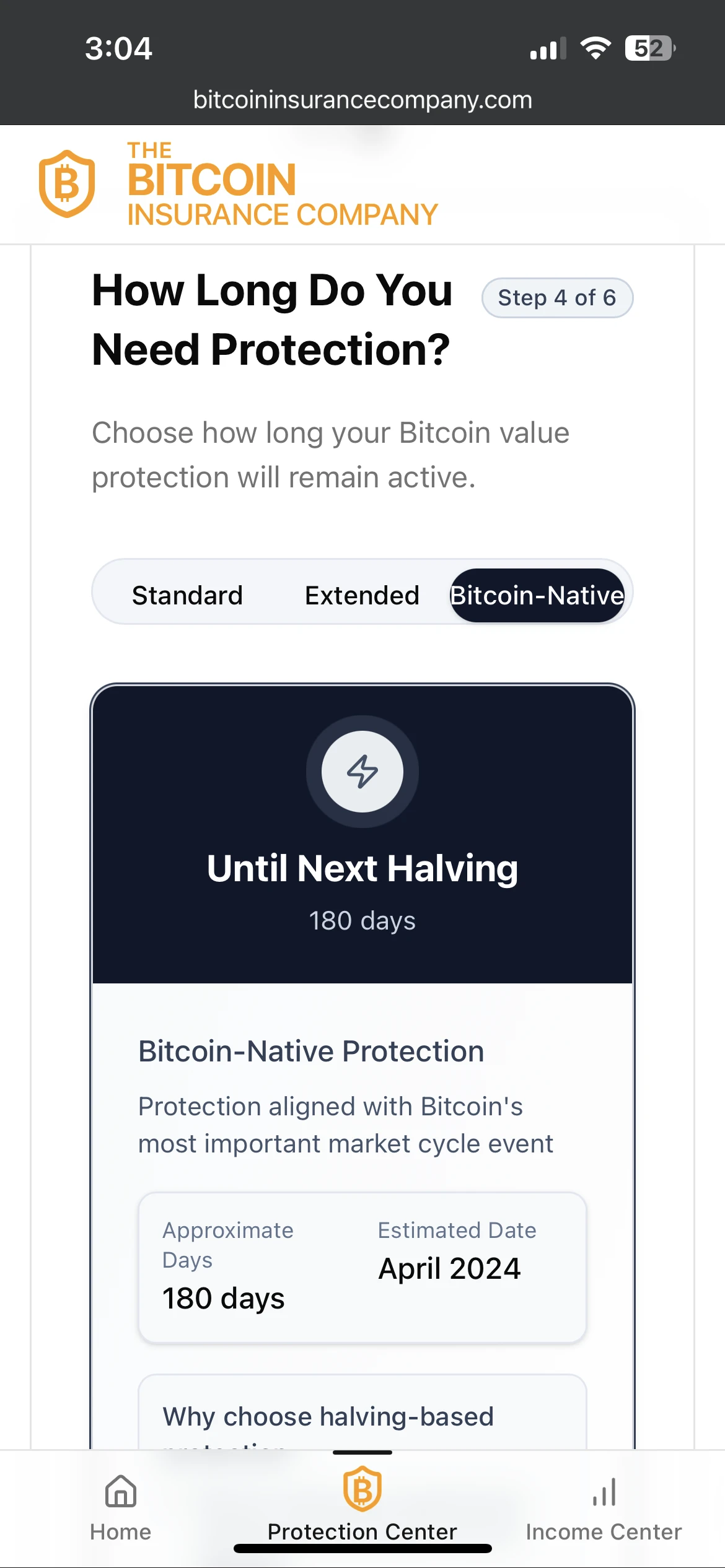This screenshot has width=725, height=1568.
Task: Tap the iOS home indicator bar
Action: (x=362, y=1549)
